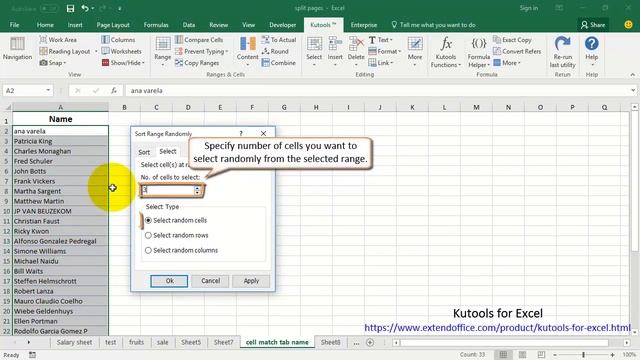This screenshot has height=360, width=640.
Task: Adjust the zoom slider
Action: (x=583, y=355)
